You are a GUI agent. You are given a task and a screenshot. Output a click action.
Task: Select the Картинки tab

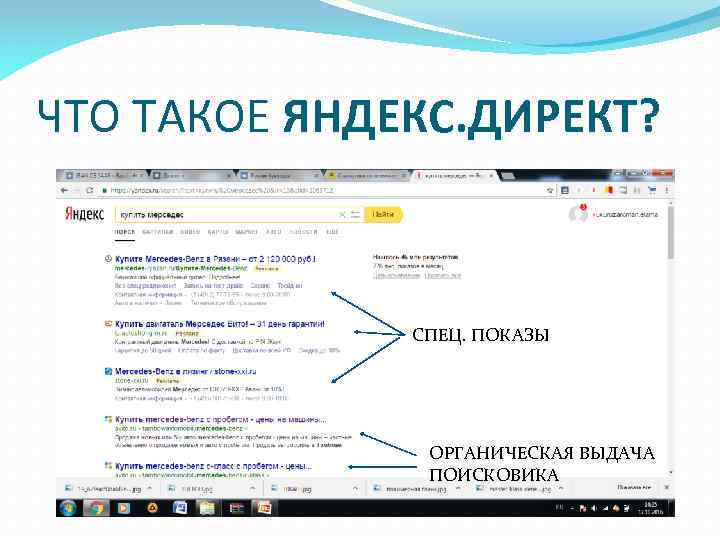157,232
